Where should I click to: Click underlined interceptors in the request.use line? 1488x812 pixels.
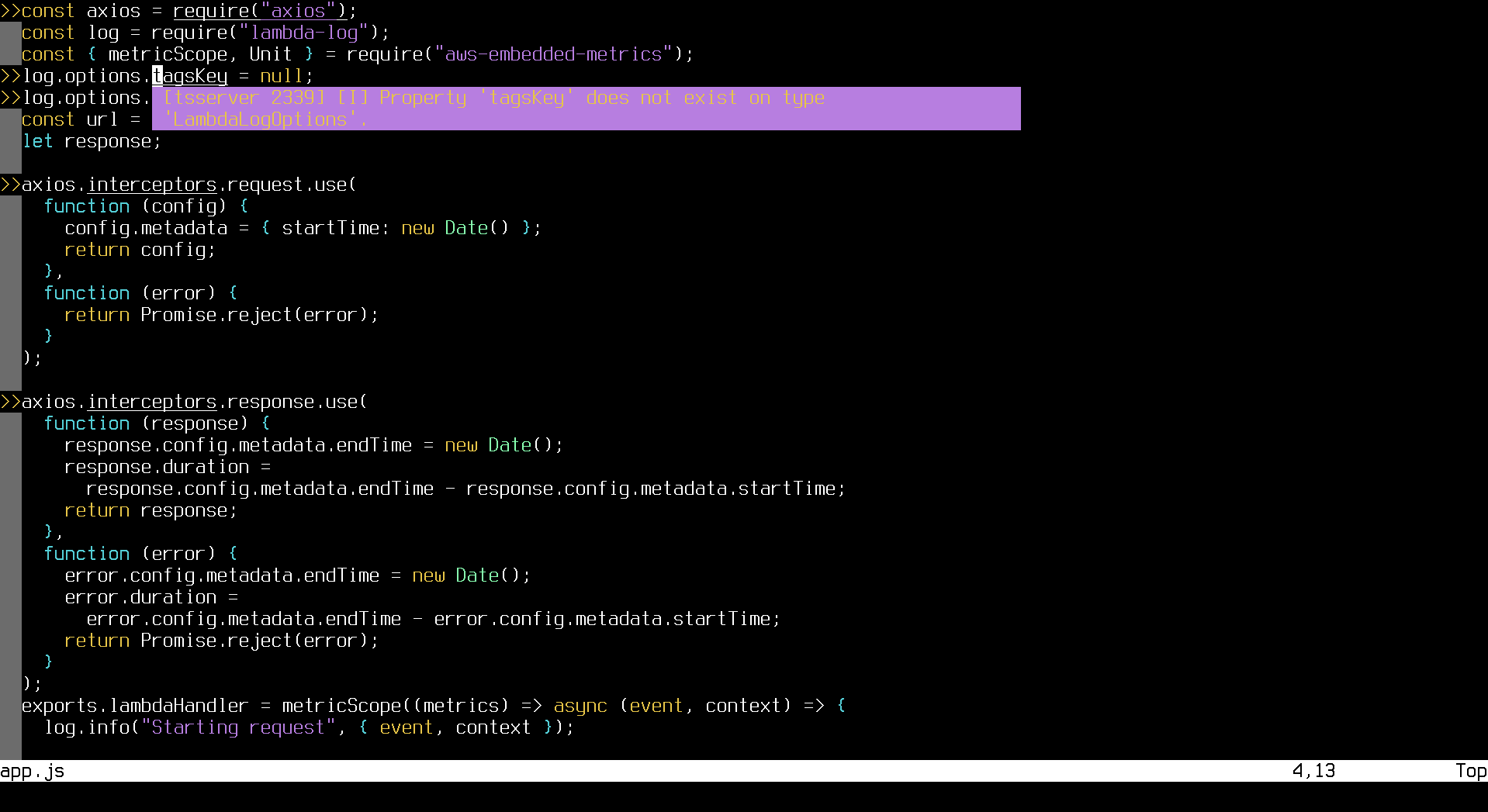pyautogui.click(x=152, y=185)
